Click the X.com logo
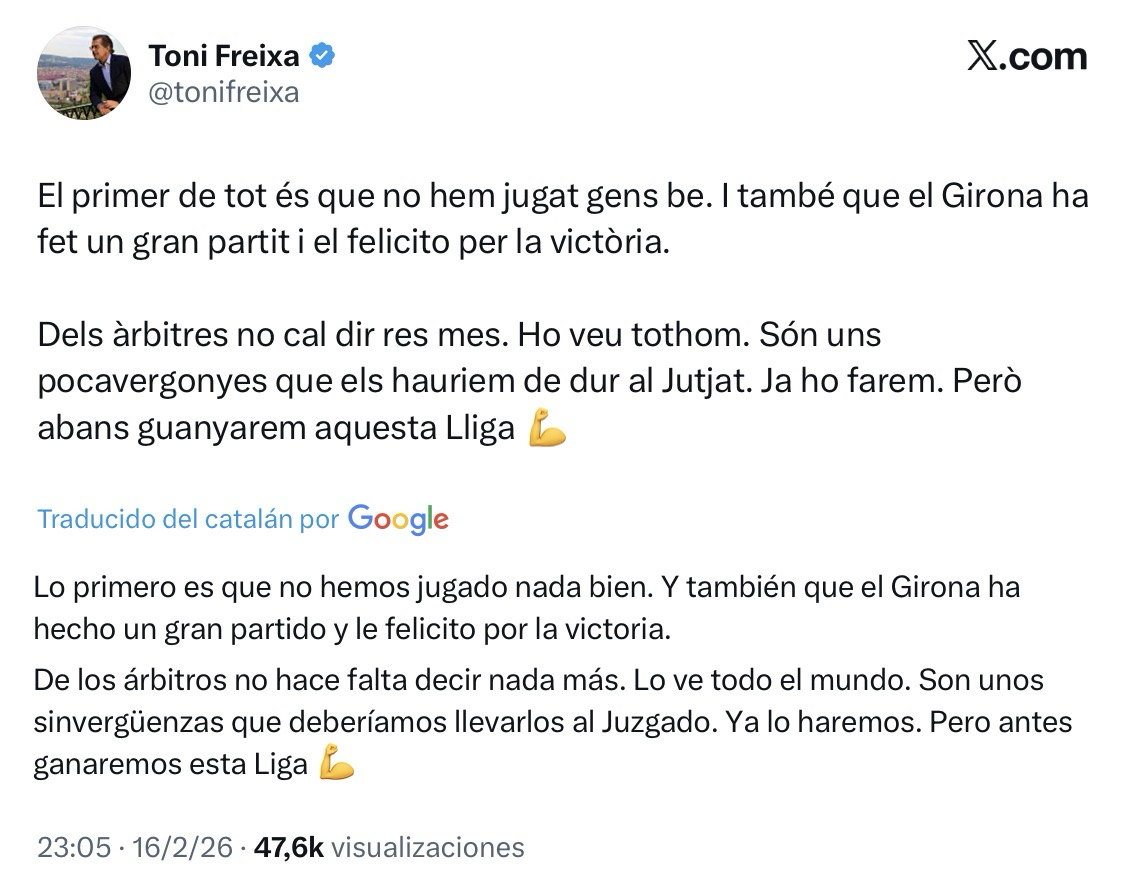Image resolution: width=1146 pixels, height=870 pixels. click(x=1027, y=57)
